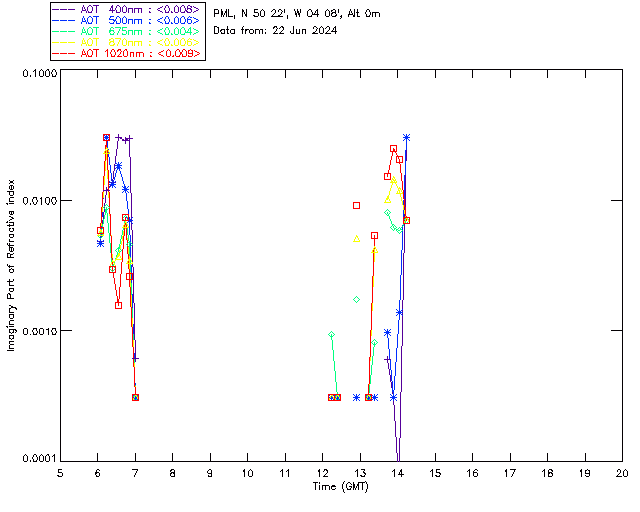Click the x-axis tick label 7
Screen dimensions: 640x512
(135, 473)
